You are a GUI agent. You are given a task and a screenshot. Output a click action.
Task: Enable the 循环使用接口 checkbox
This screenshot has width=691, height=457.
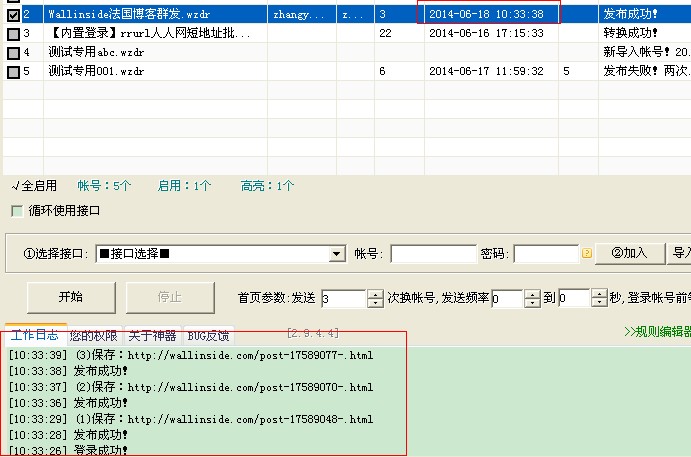pos(16,211)
